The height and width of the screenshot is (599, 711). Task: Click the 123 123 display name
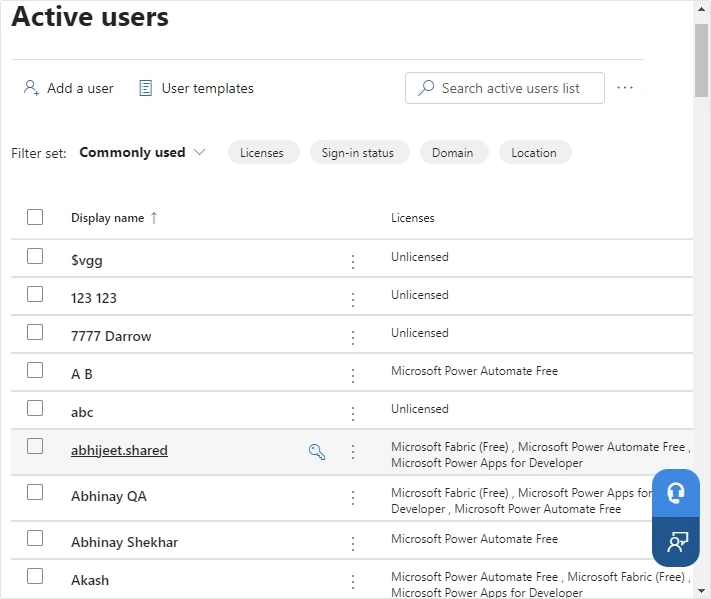click(94, 298)
